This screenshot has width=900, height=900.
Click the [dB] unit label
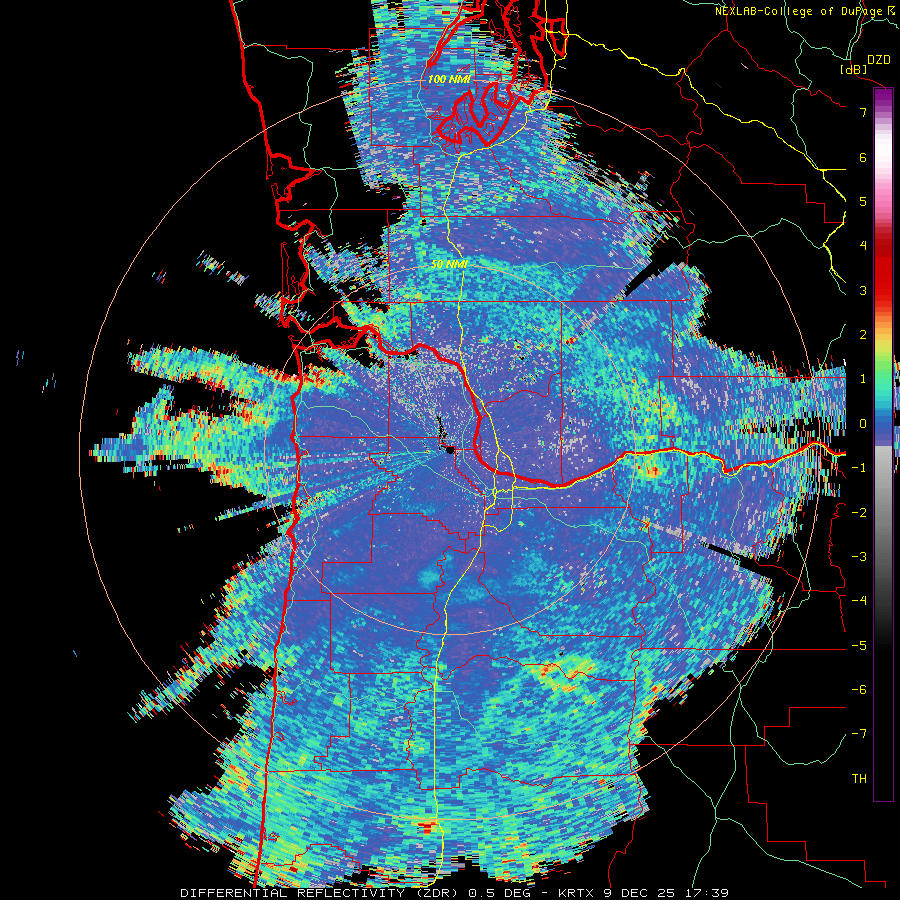pyautogui.click(x=854, y=69)
